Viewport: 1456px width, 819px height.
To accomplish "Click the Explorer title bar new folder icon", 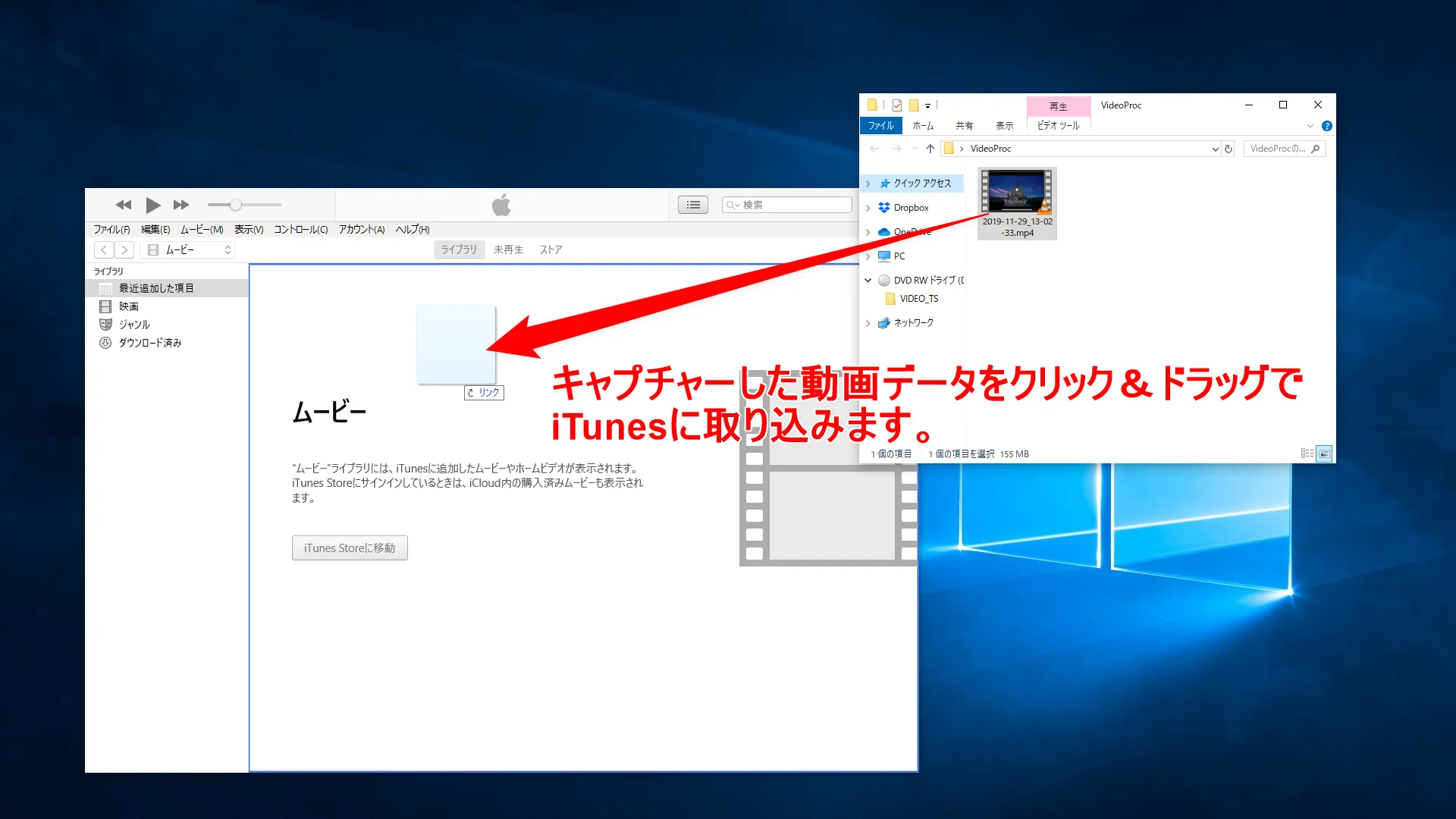I will (914, 105).
